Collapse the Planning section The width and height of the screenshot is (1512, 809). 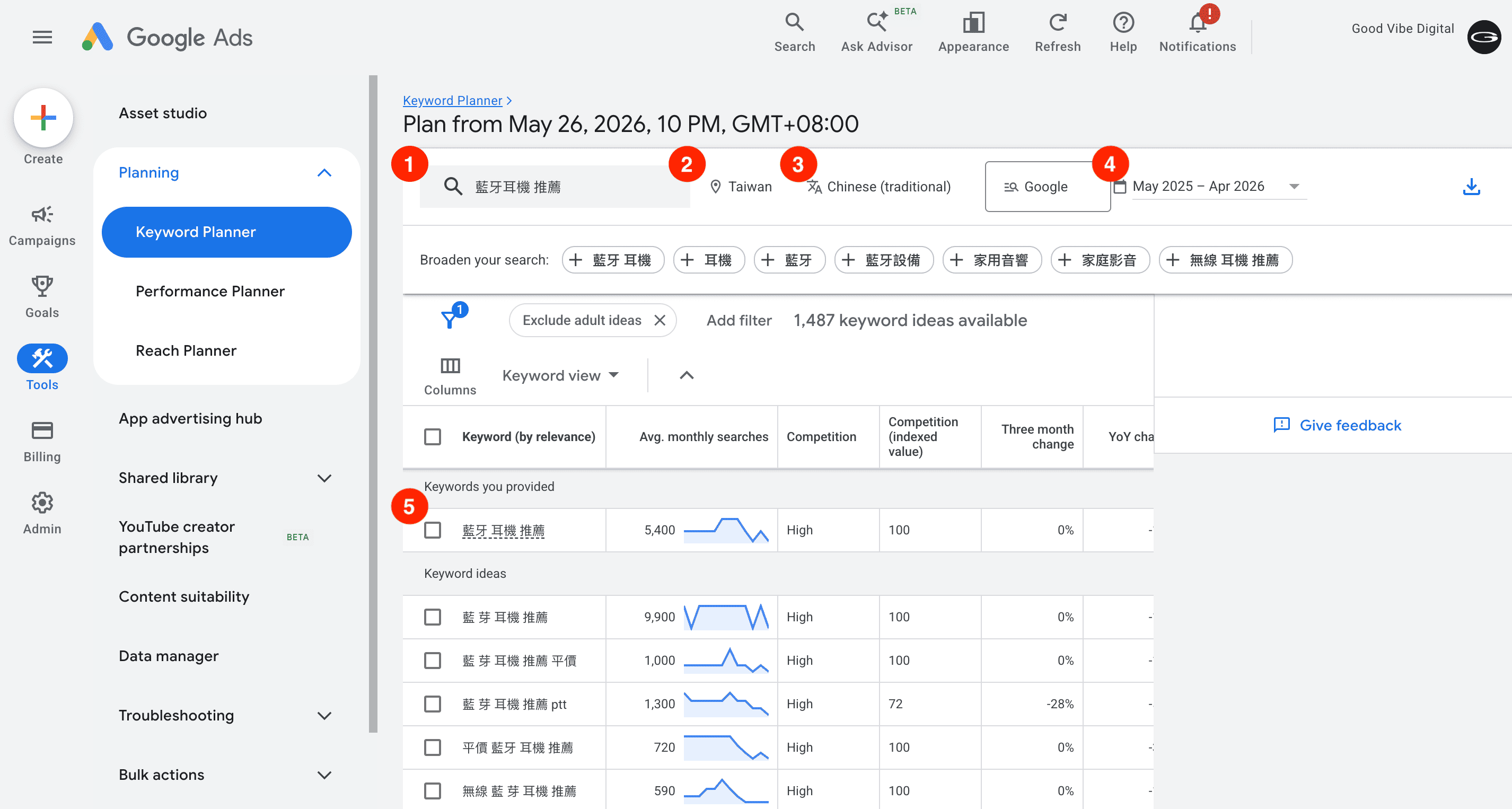click(324, 173)
